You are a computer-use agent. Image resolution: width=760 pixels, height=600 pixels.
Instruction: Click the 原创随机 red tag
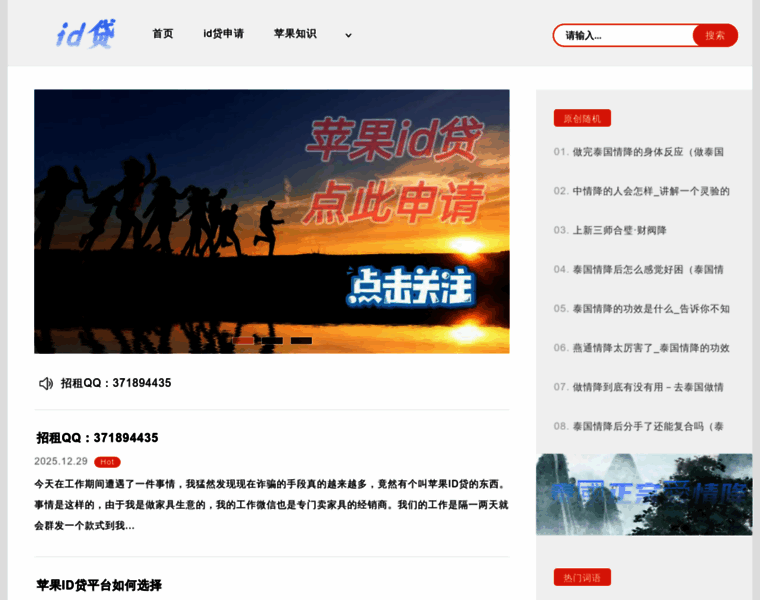pos(582,118)
